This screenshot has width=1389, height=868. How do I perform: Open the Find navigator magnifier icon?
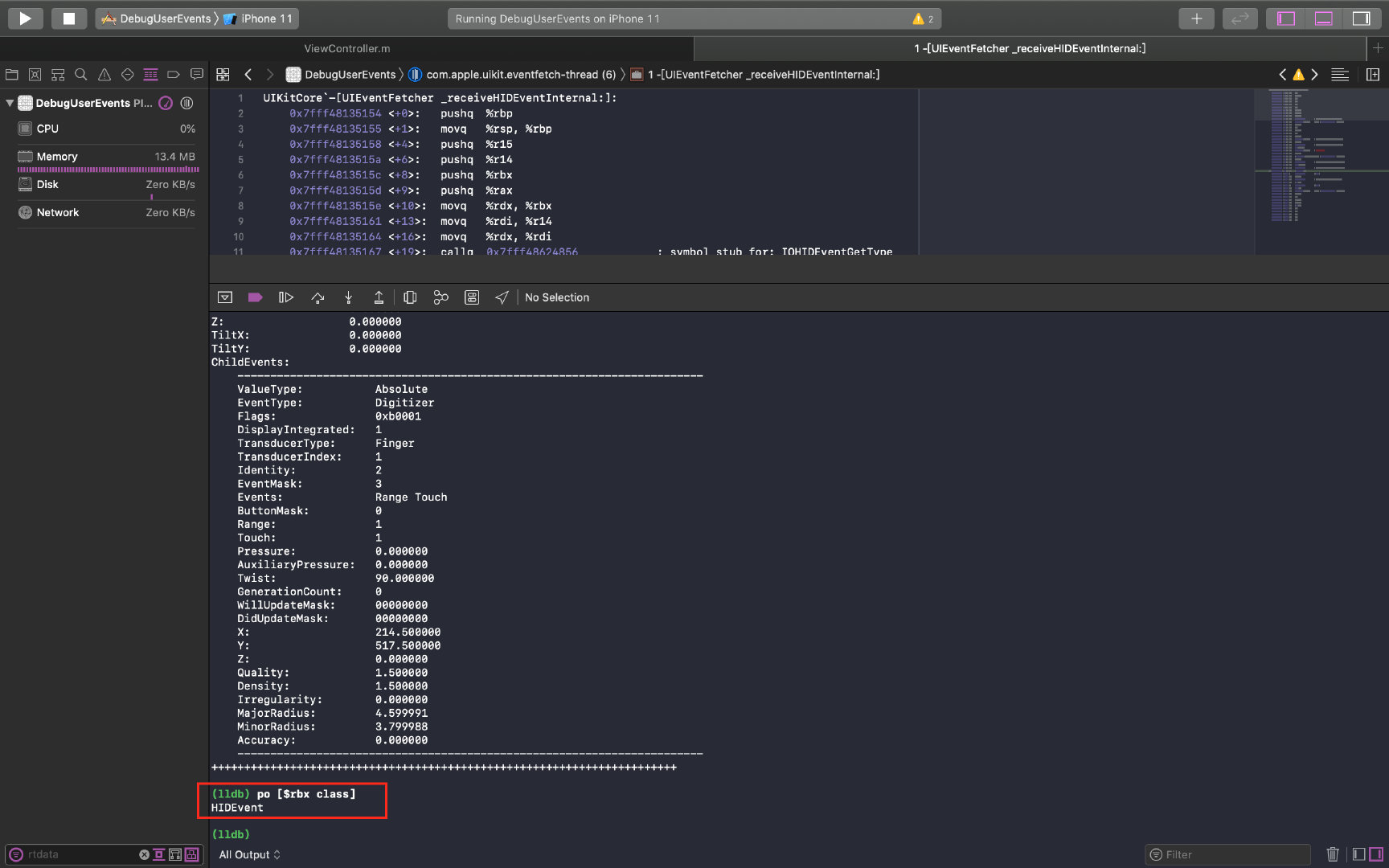pos(81,75)
